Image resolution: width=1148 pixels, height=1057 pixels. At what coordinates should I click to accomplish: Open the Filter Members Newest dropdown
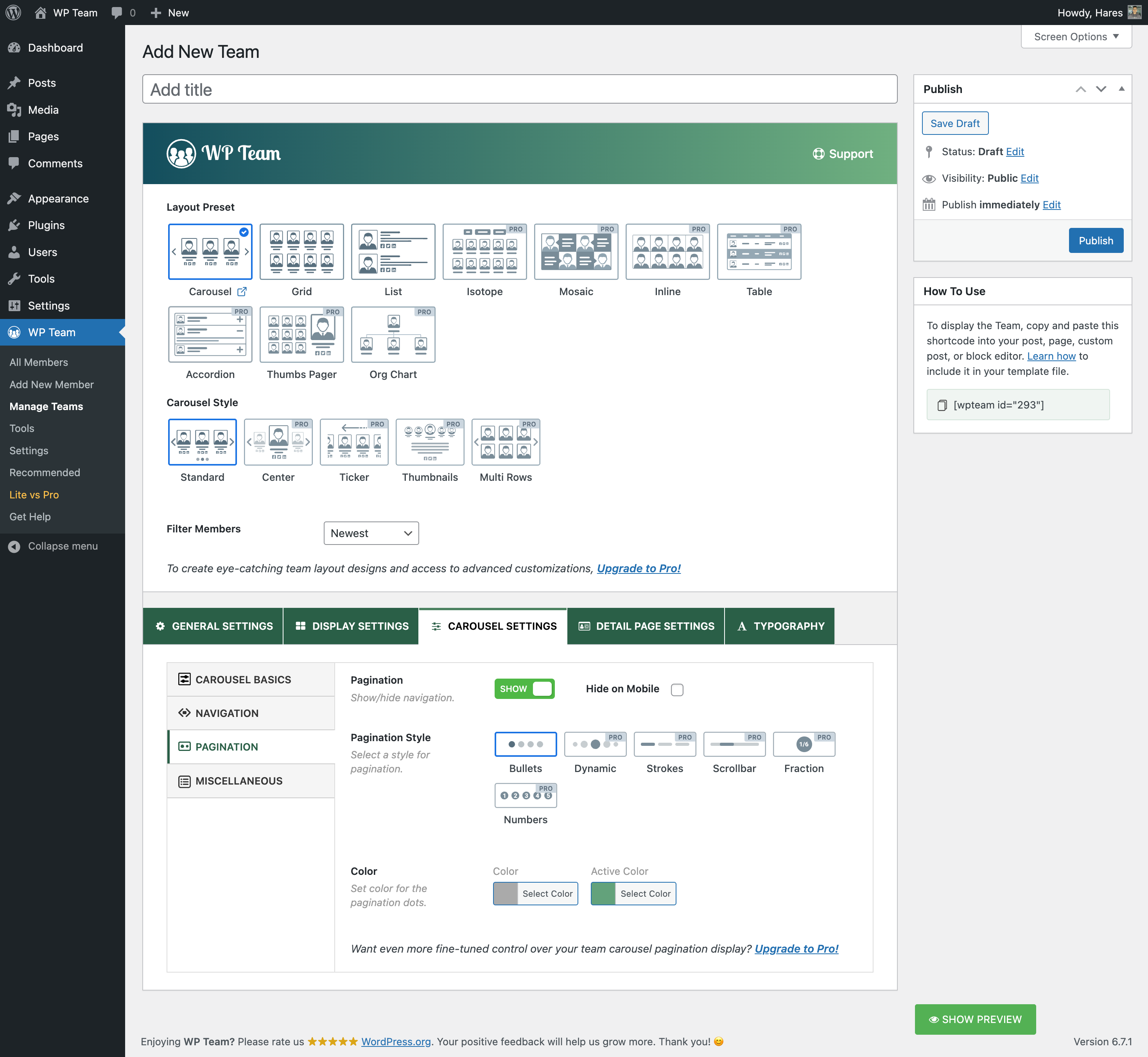coord(371,533)
